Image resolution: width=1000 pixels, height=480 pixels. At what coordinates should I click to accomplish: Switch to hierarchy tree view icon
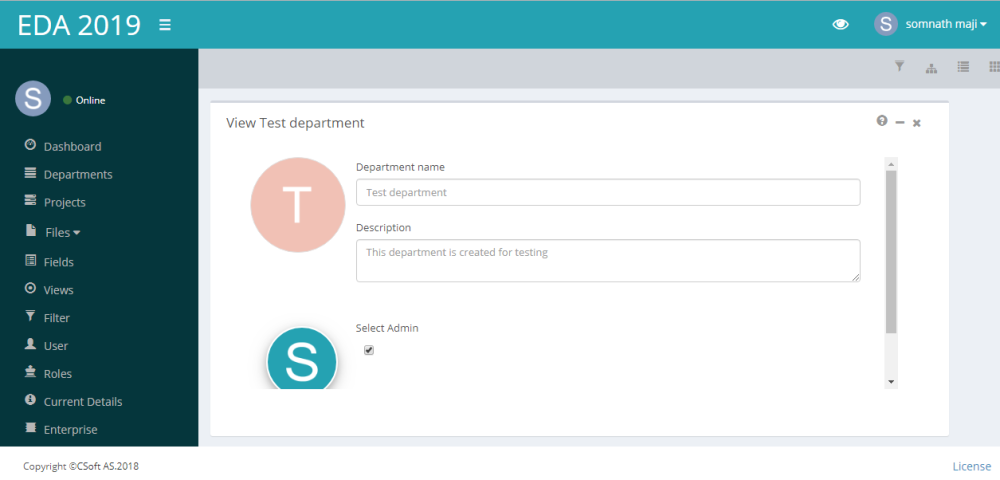click(931, 68)
